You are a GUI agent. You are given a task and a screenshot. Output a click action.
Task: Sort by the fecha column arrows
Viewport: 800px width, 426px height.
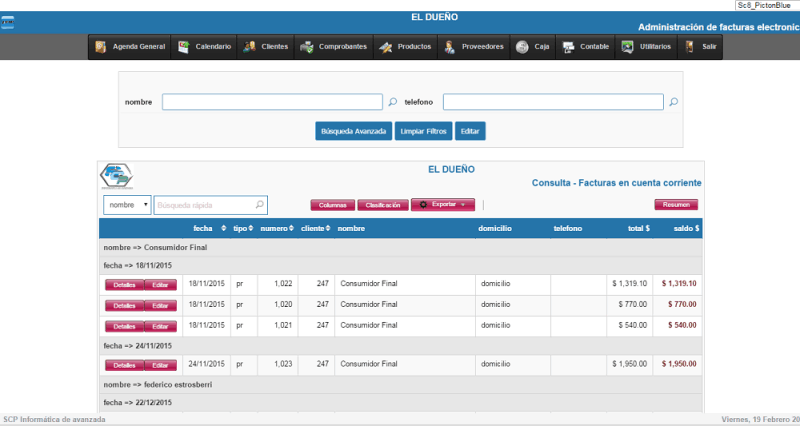tap(223, 229)
